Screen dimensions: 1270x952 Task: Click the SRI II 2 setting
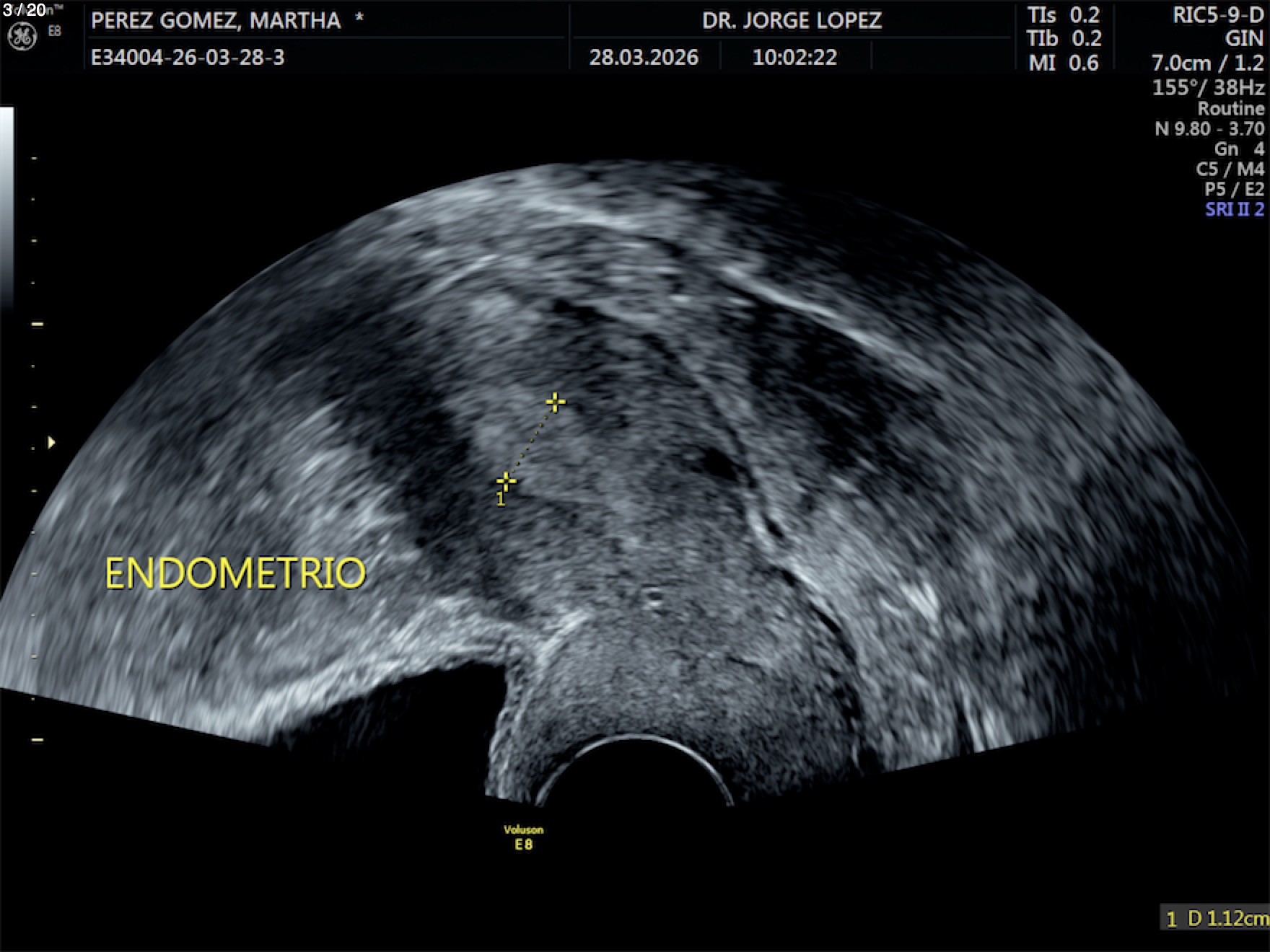[1234, 210]
